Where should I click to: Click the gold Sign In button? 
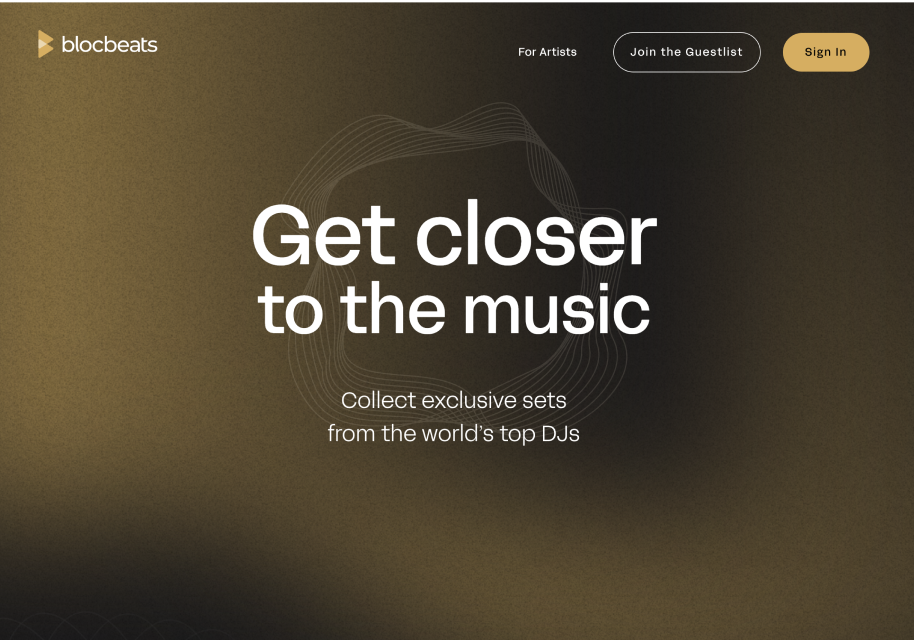[825, 52]
